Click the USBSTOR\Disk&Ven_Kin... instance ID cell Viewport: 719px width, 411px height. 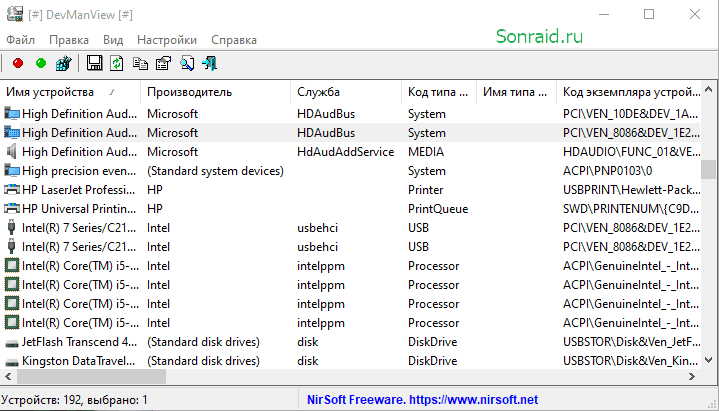(x=631, y=361)
